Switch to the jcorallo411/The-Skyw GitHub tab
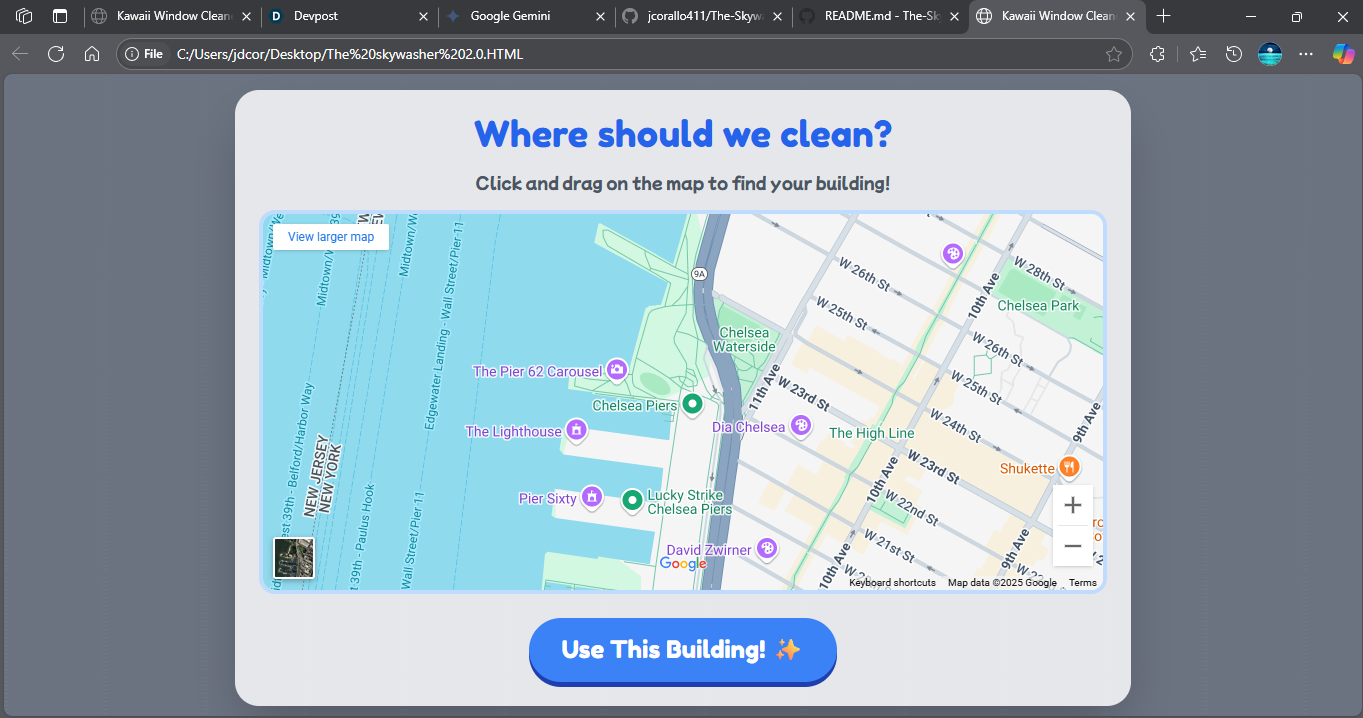Screen dimensions: 1363x718 tap(702, 16)
